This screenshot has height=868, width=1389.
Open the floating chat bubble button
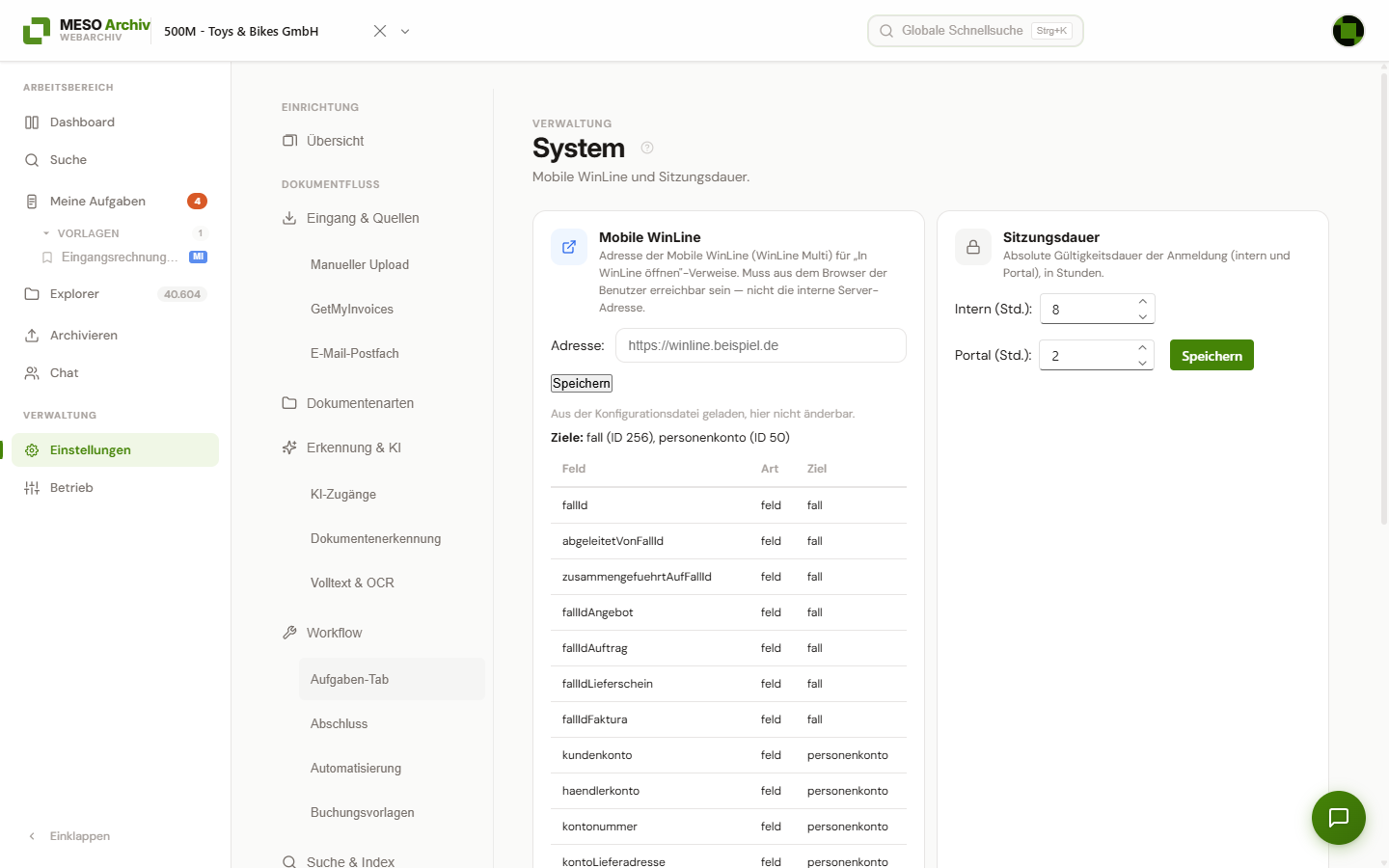click(x=1339, y=818)
